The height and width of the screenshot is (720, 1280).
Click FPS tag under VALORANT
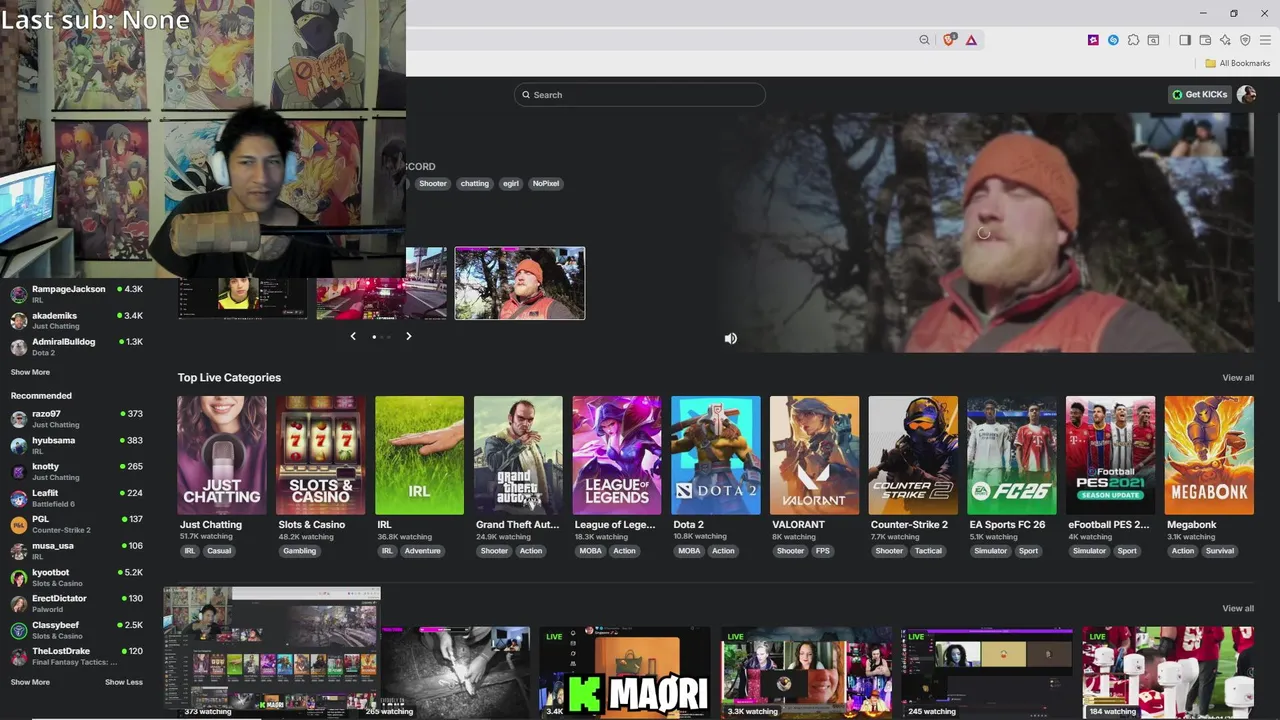[x=823, y=551]
